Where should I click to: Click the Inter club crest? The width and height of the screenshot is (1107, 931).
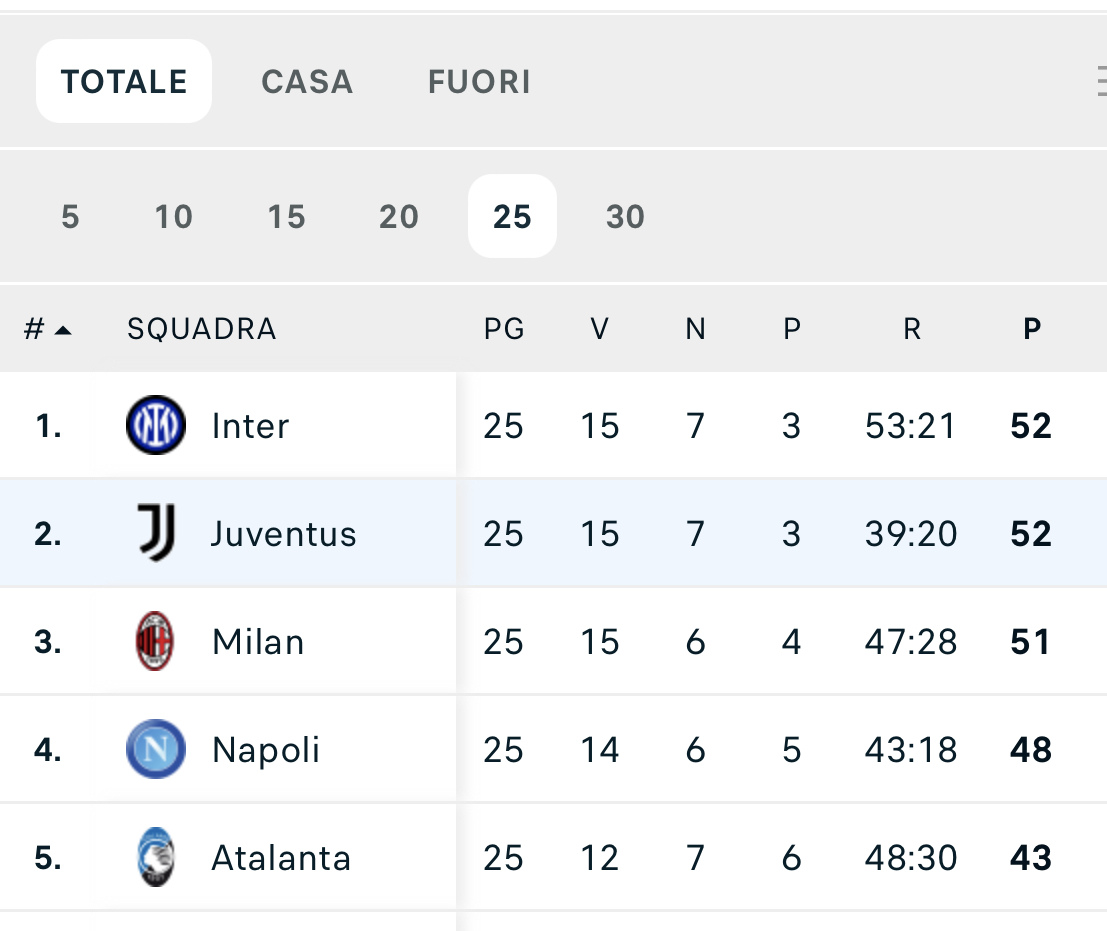click(x=156, y=425)
